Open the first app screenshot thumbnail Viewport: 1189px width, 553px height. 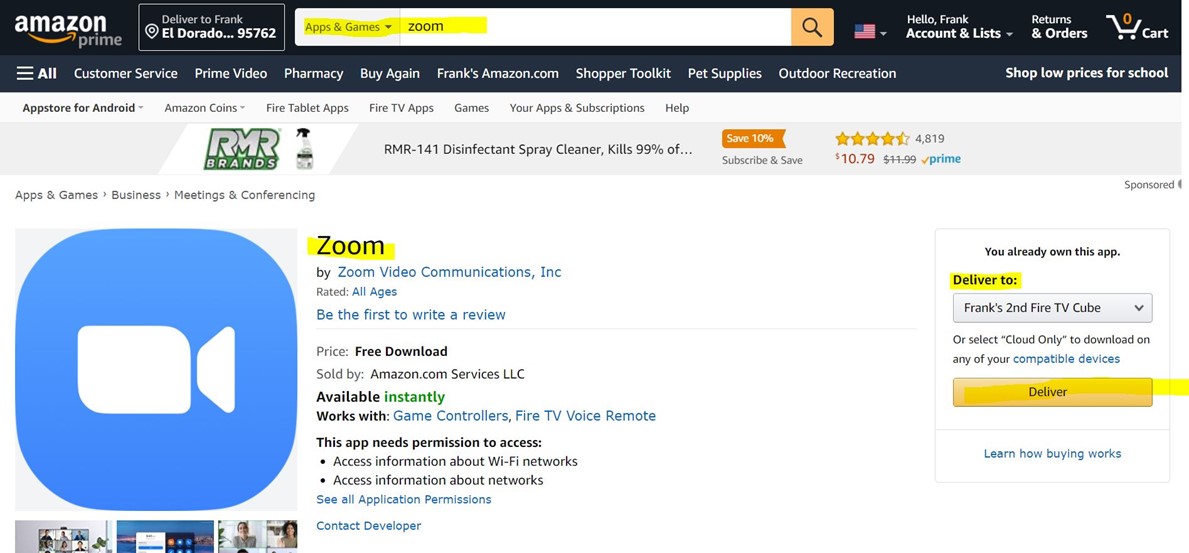(63, 537)
